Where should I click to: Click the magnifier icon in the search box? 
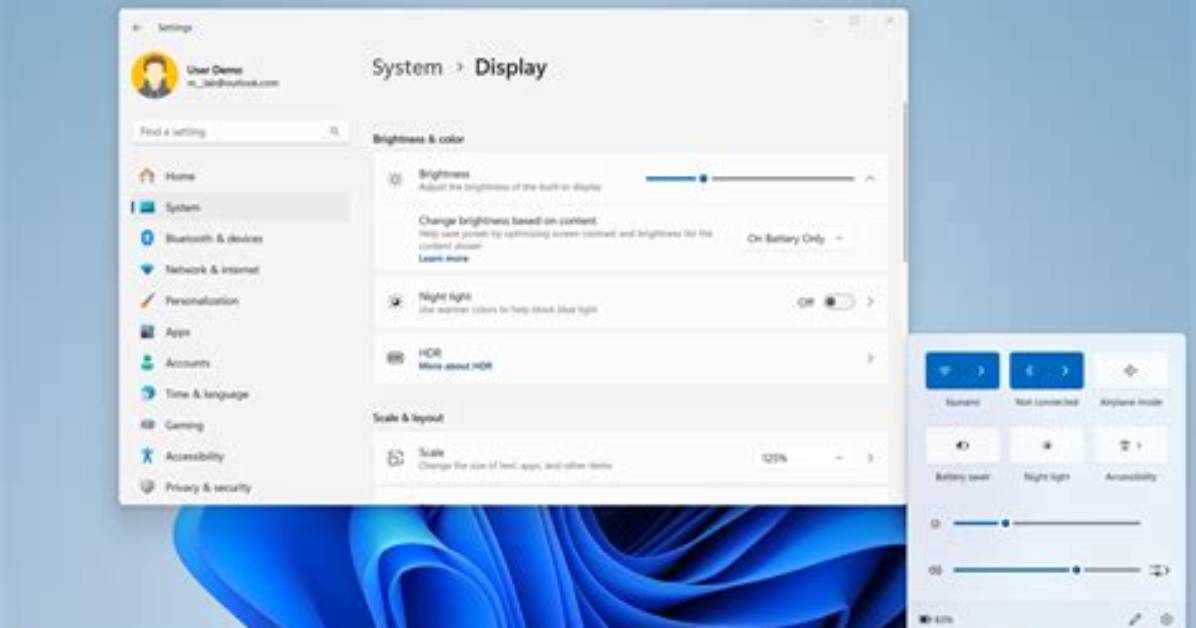point(334,131)
